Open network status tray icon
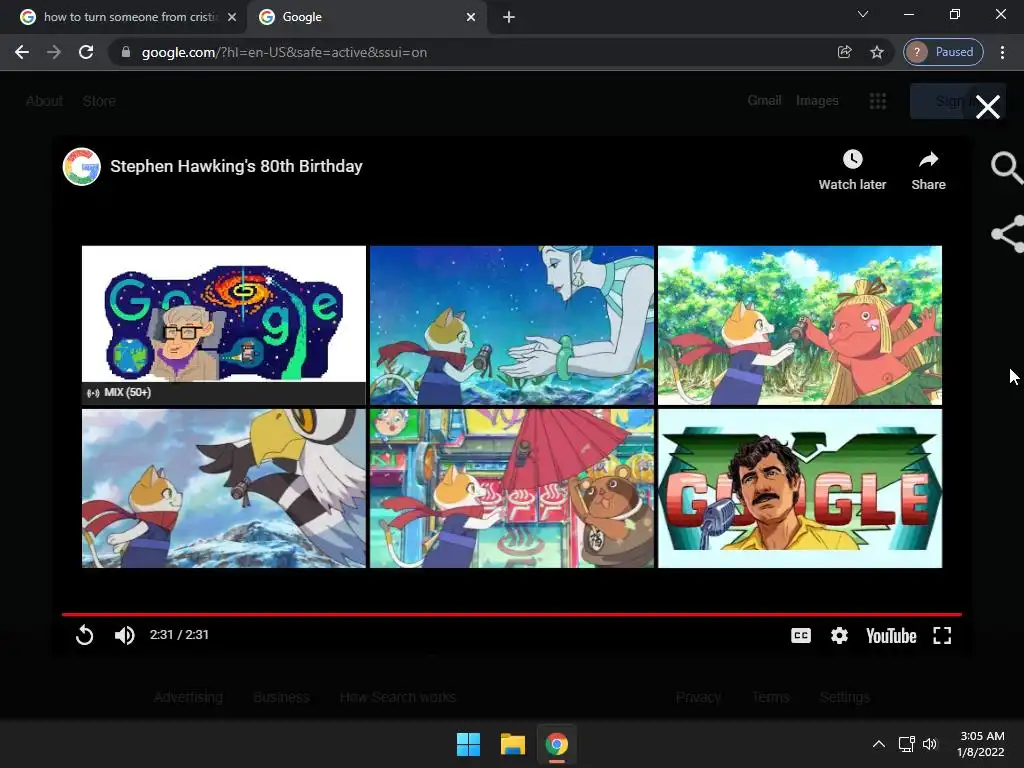This screenshot has width=1024, height=768. point(906,744)
